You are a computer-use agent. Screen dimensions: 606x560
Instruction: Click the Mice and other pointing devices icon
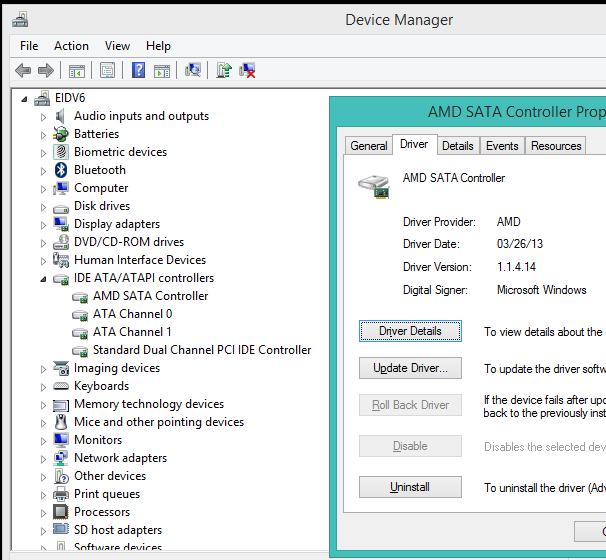pos(61,422)
